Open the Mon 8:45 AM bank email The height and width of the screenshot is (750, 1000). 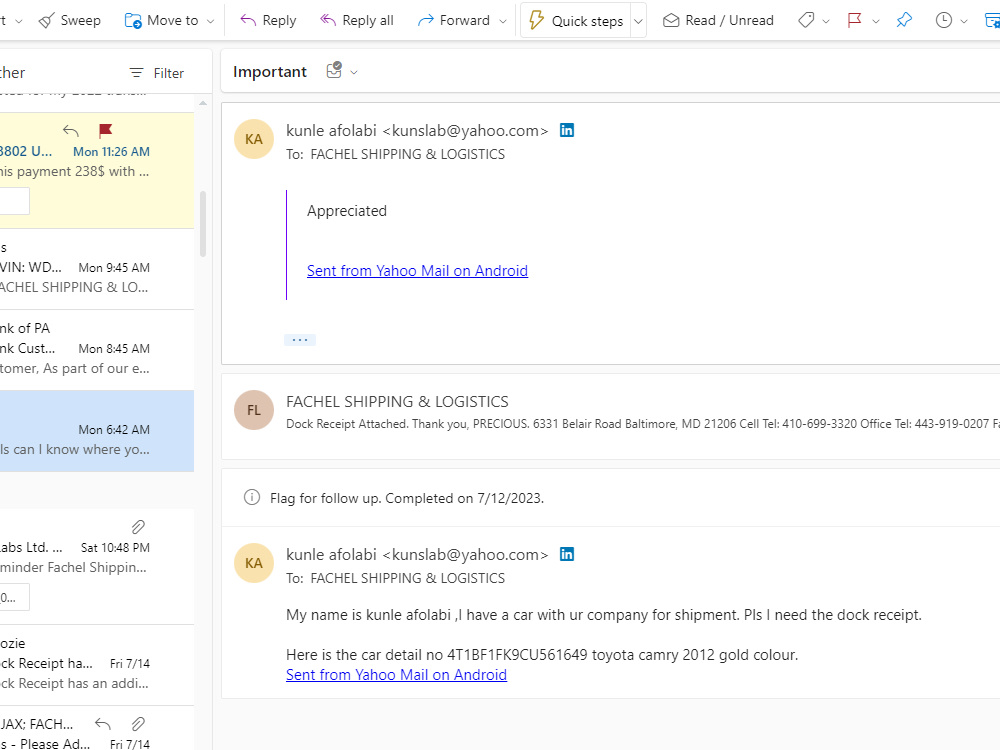[x=97, y=350]
